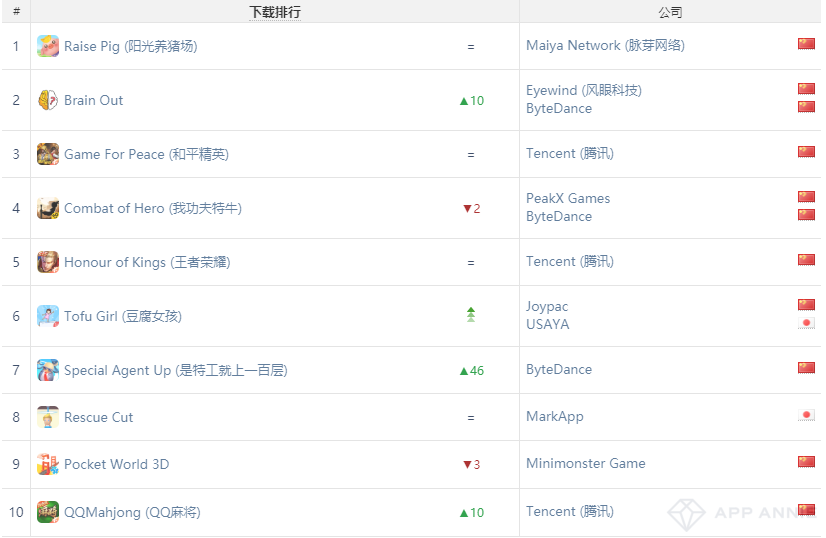Click the Tofu Girl app icon
The height and width of the screenshot is (538, 826).
48,316
